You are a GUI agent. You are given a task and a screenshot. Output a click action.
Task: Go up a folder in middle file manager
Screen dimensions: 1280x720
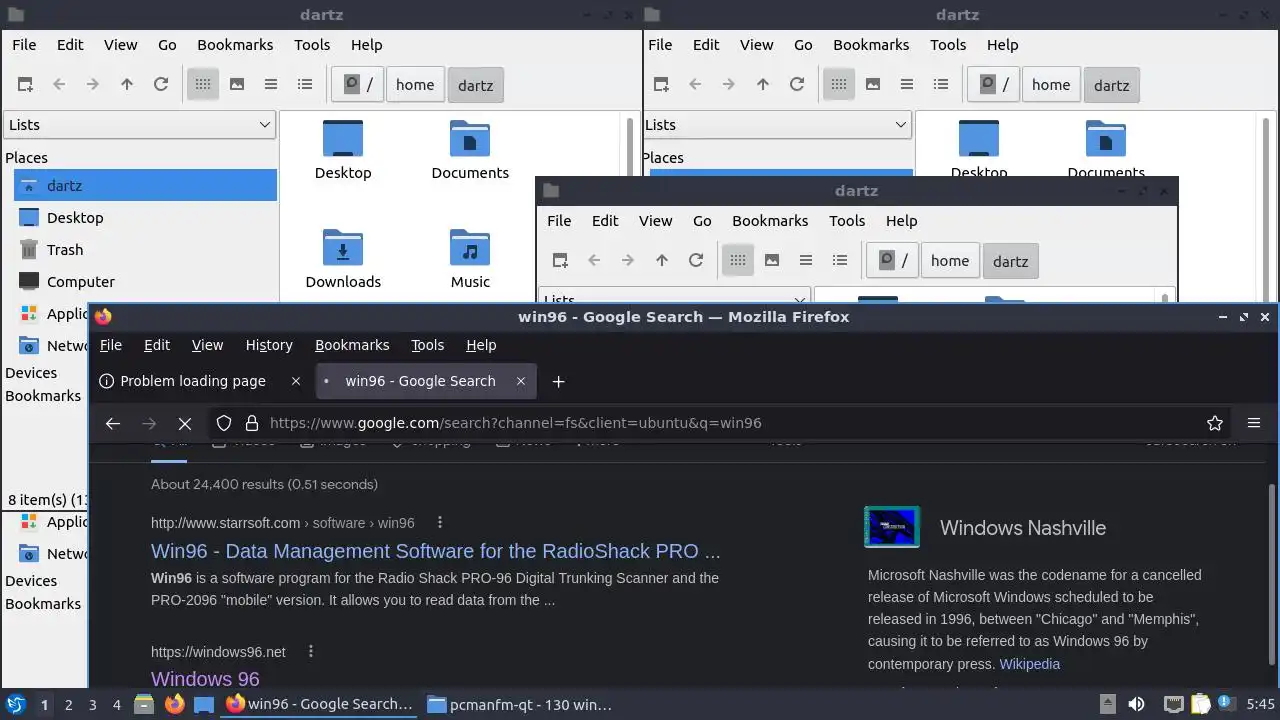click(662, 261)
